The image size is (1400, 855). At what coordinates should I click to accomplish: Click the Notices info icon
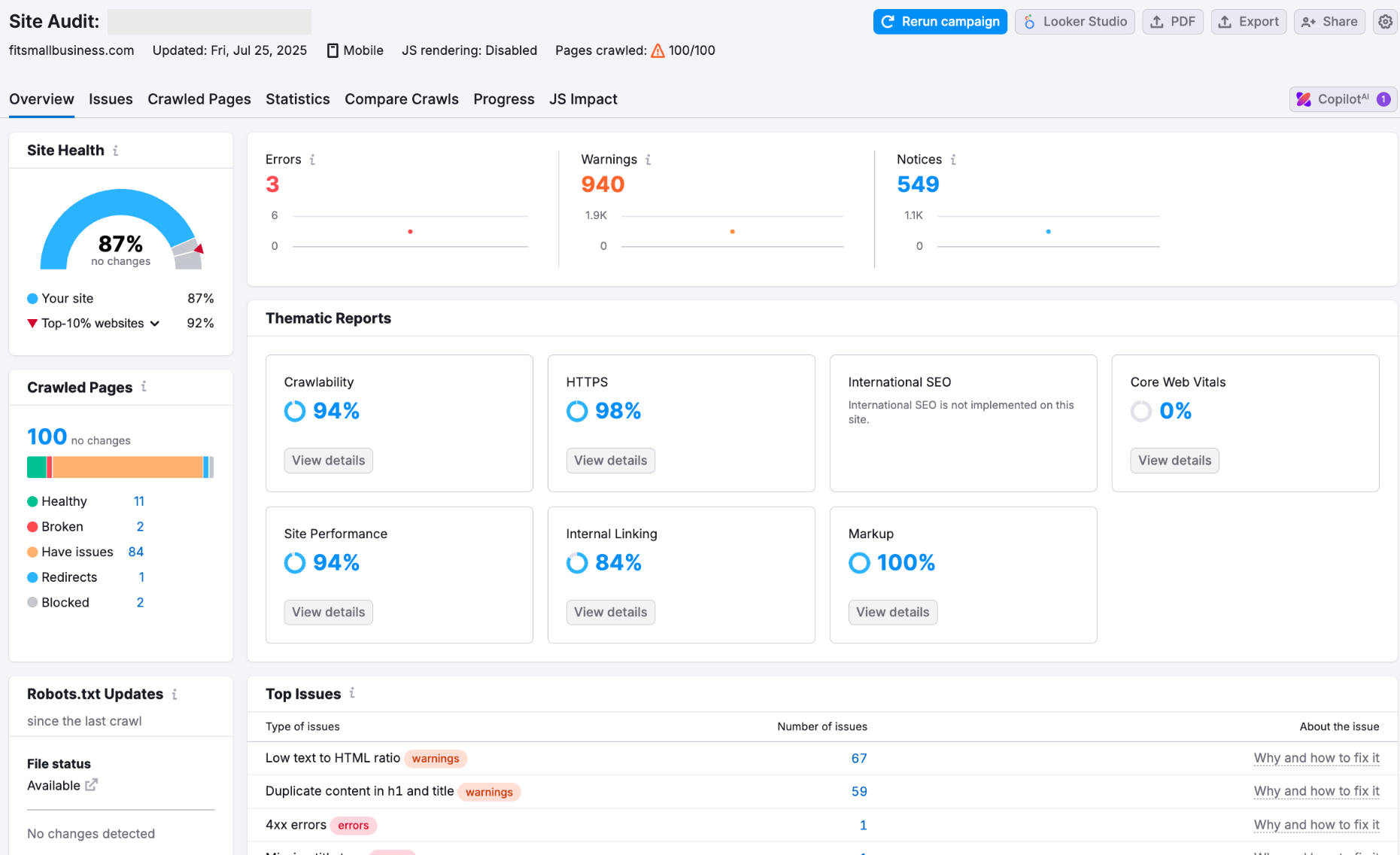pos(953,160)
